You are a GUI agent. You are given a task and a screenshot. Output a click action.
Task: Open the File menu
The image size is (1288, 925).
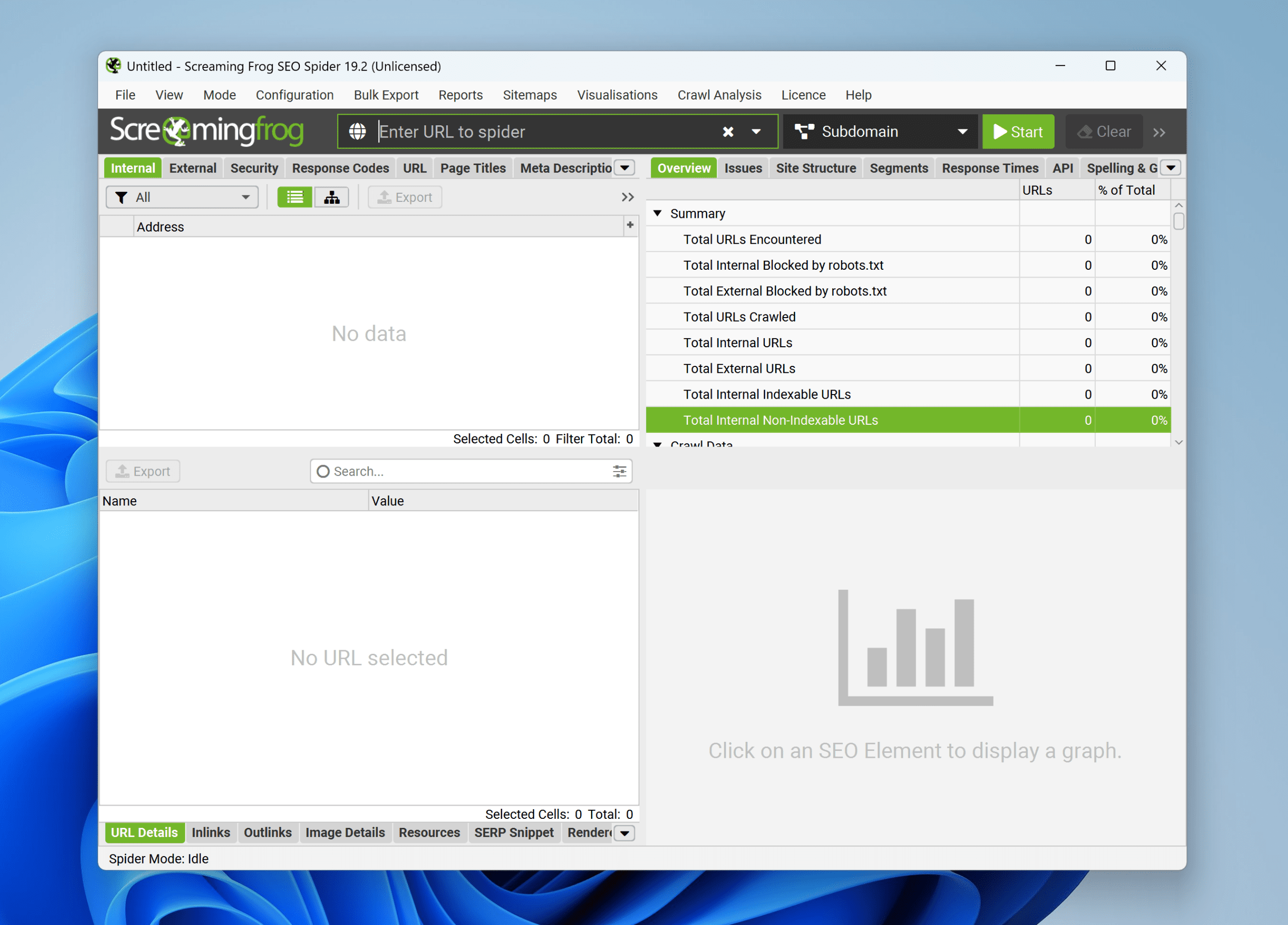(x=125, y=95)
